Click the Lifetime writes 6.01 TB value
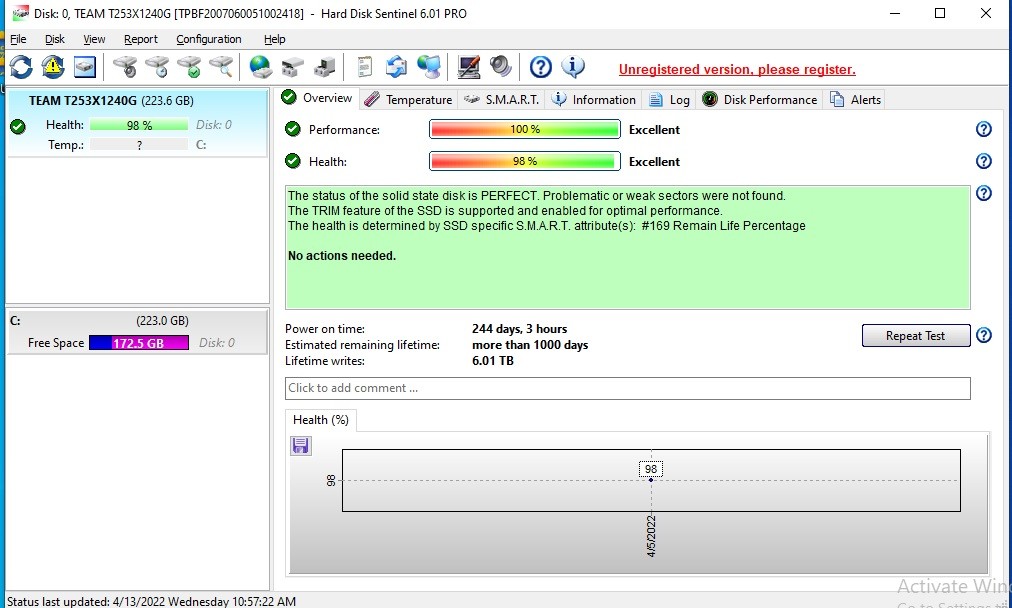The width and height of the screenshot is (1012, 608). click(493, 361)
